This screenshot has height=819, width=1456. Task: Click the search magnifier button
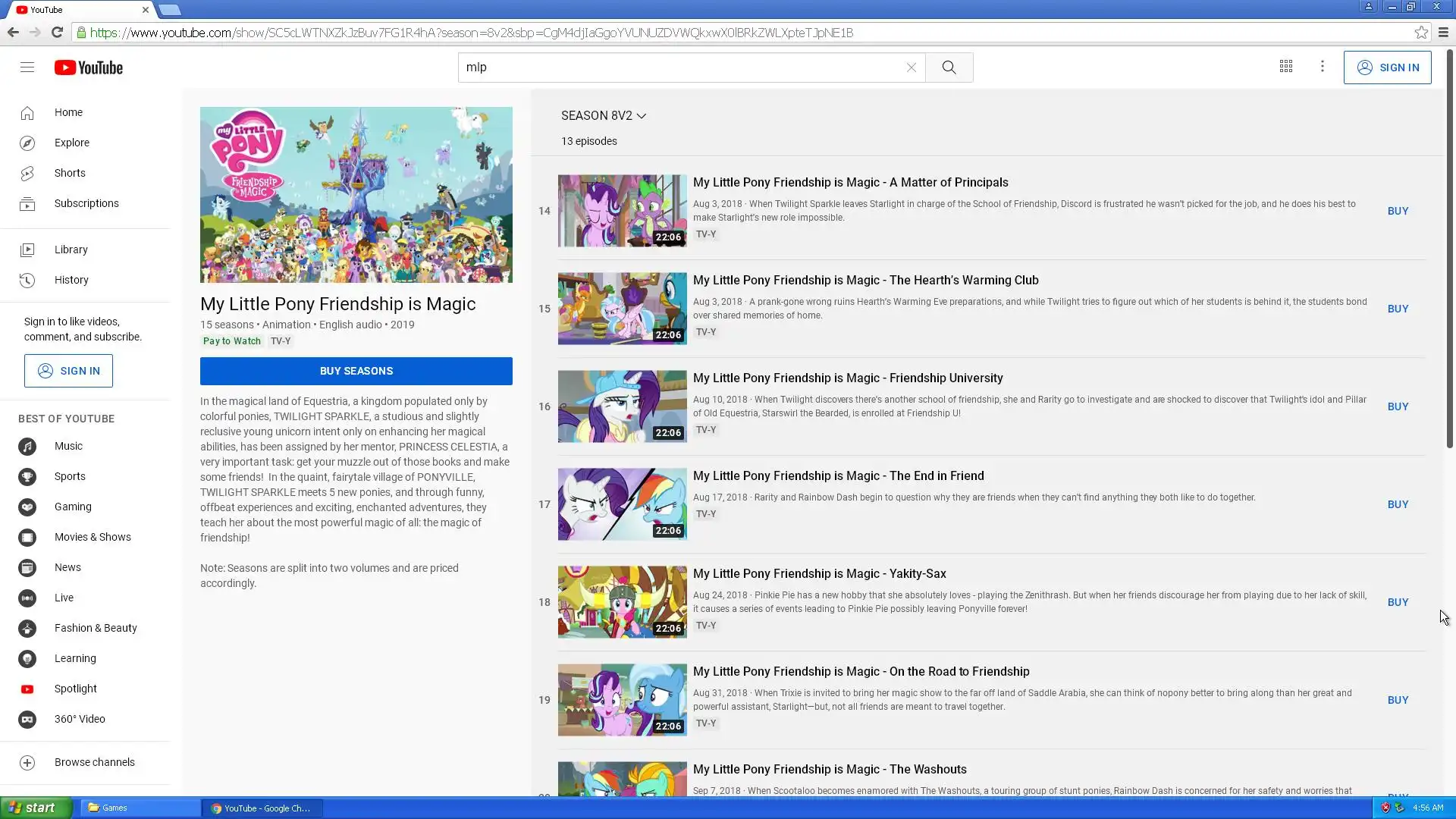point(949,67)
